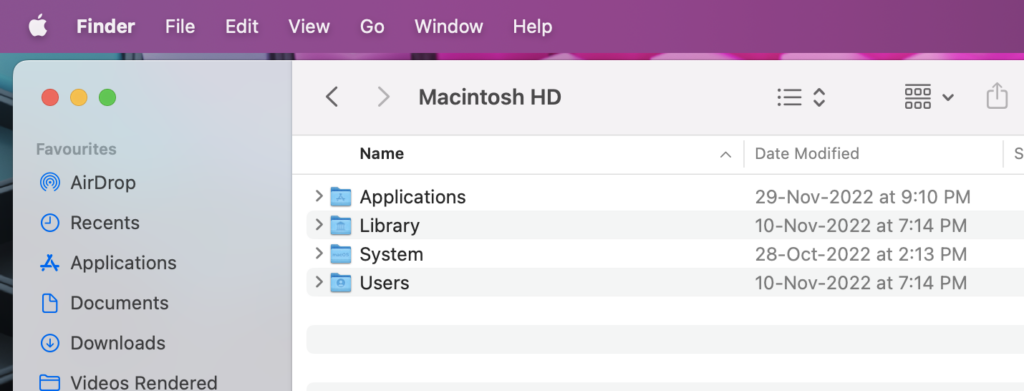Viewport: 1024px width, 391px height.
Task: Click the Documents page icon
Action: (x=50, y=303)
